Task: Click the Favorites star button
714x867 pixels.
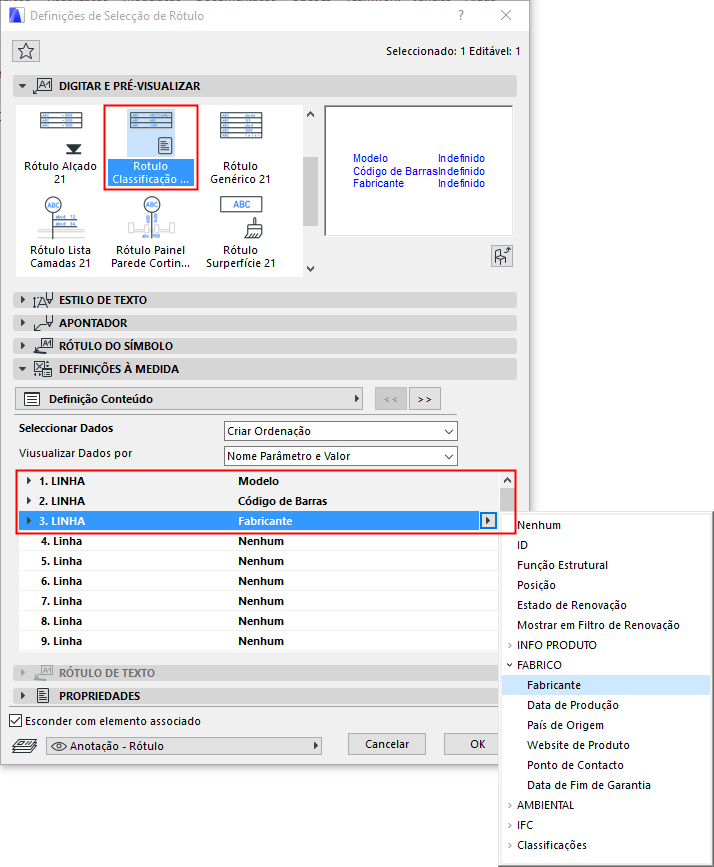Action: [26, 51]
